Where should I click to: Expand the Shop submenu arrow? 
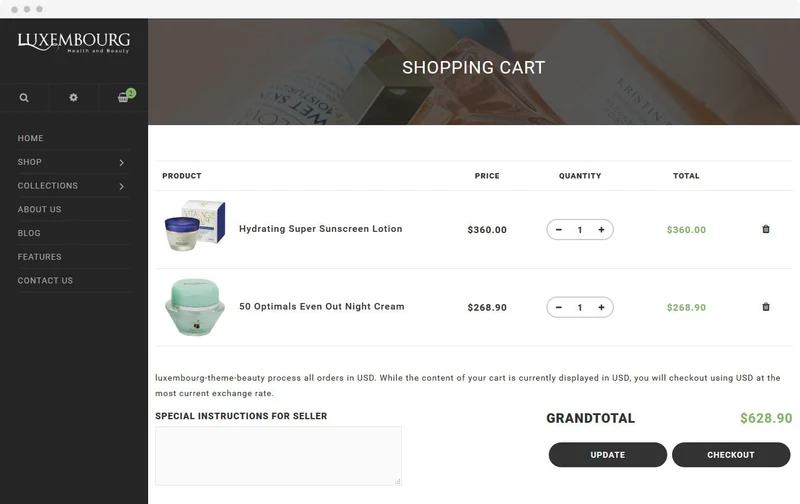point(121,162)
